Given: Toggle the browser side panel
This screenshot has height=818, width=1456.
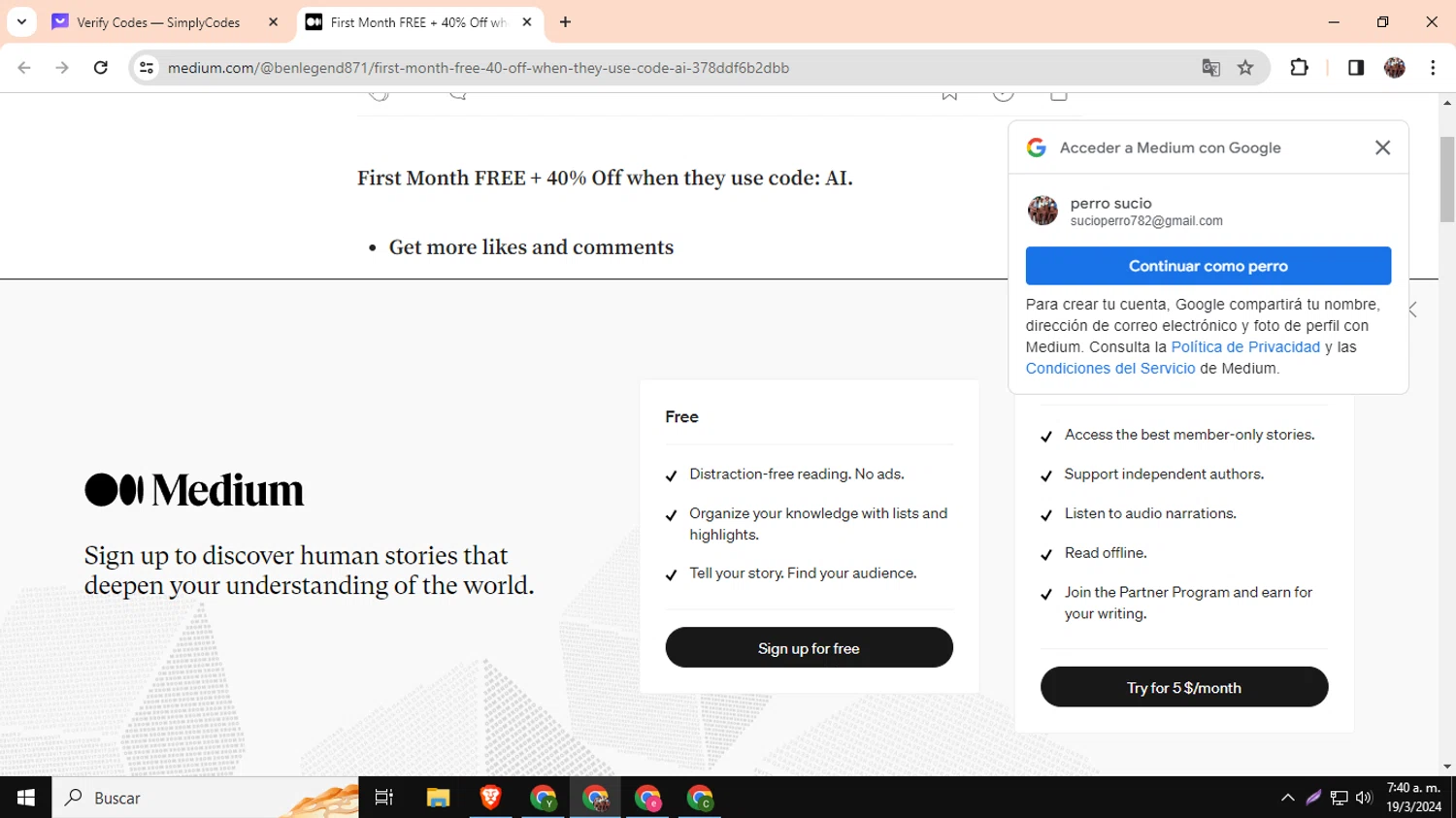Looking at the screenshot, I should click(1356, 68).
